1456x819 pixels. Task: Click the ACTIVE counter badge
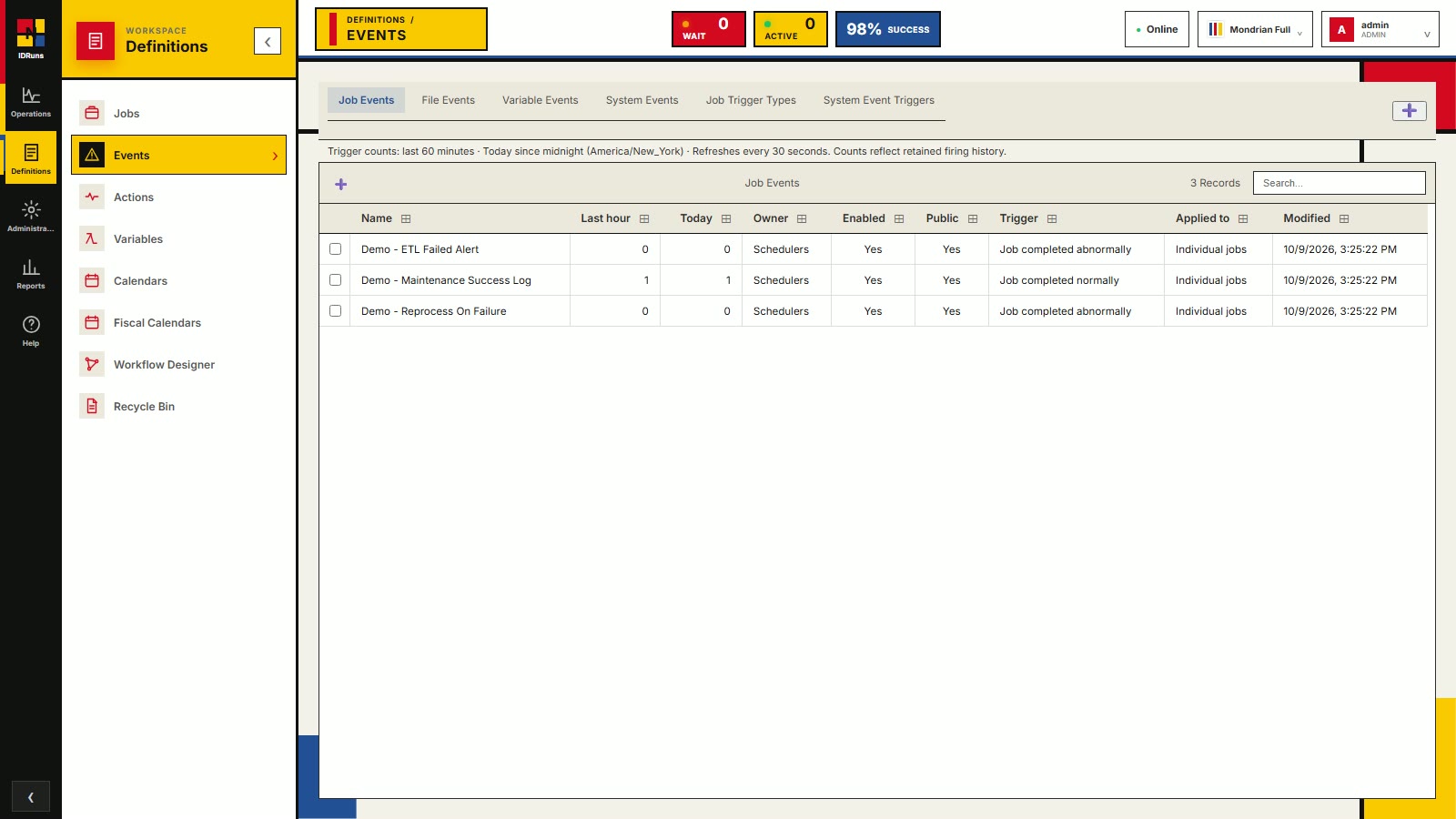[x=791, y=29]
